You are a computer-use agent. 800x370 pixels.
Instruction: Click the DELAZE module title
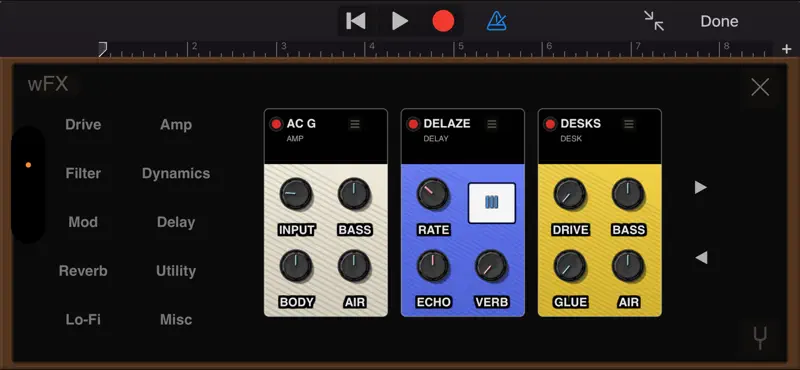point(447,124)
